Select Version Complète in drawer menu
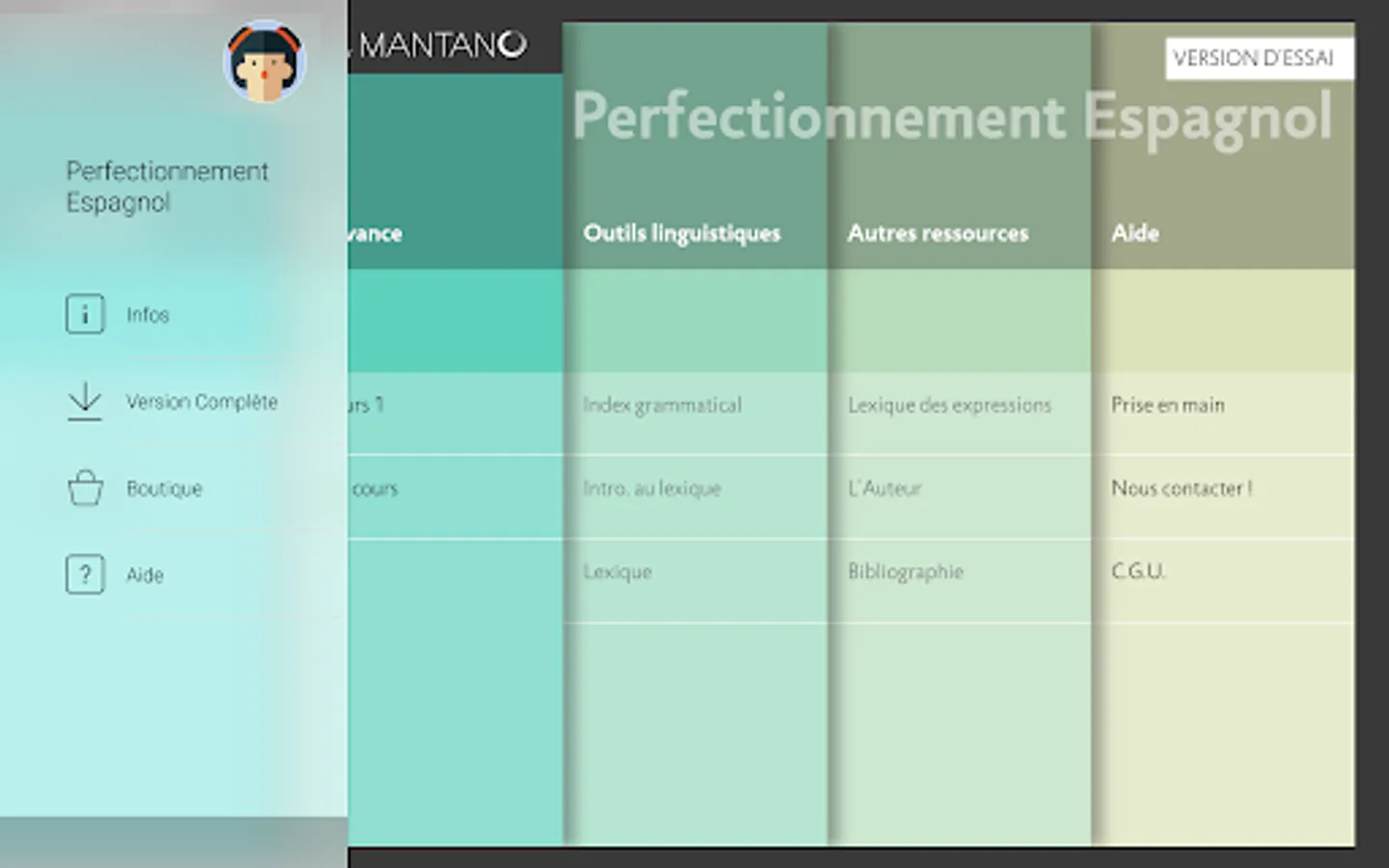Screen dimensions: 1389x868 [x=202, y=402]
